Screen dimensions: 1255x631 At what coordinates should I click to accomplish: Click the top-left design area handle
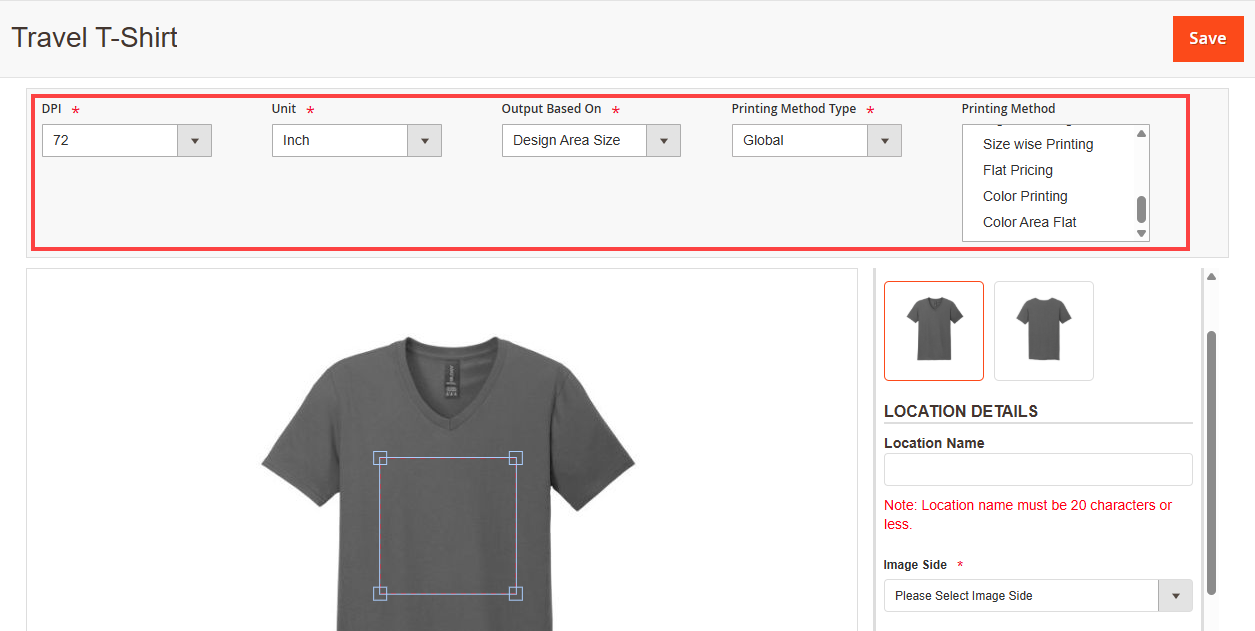tap(380, 458)
